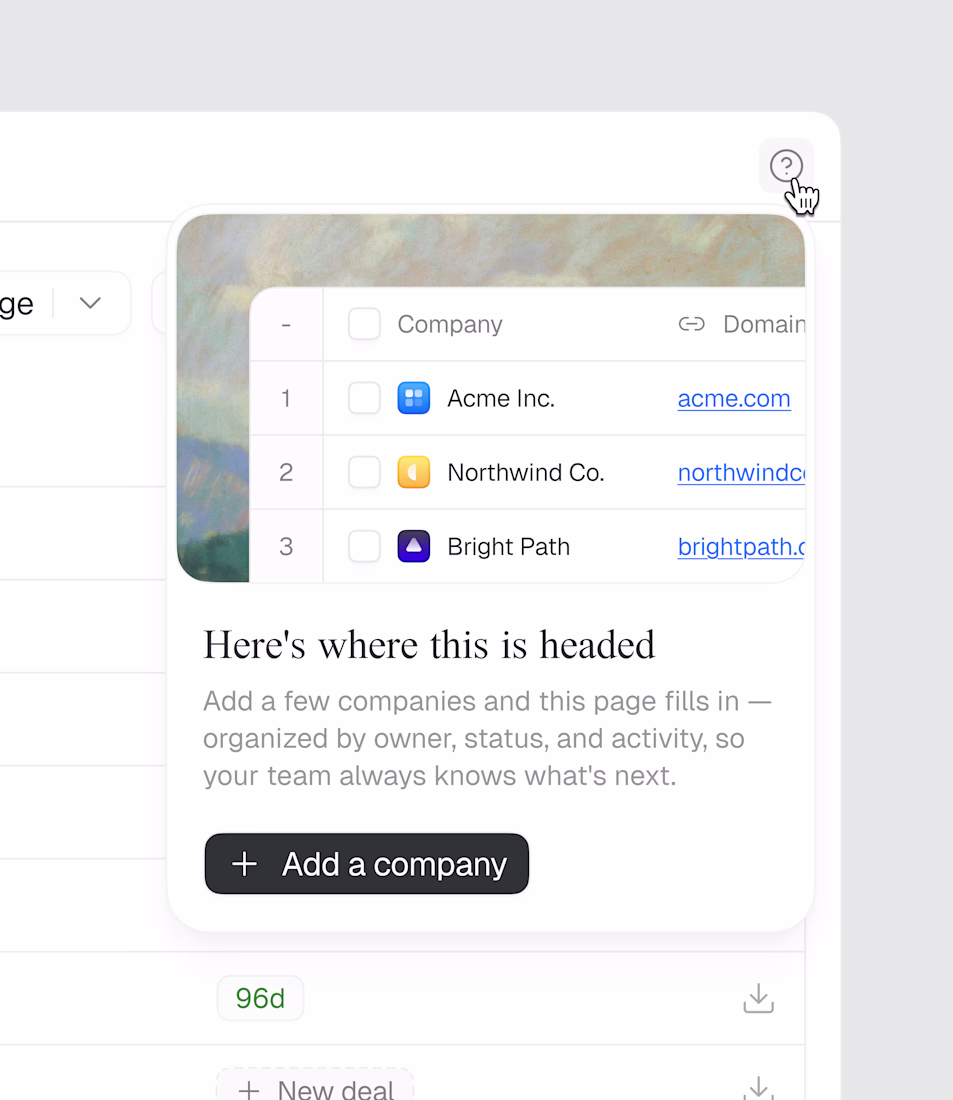Open the help question mark icon
The height and width of the screenshot is (1100, 953).
point(786,166)
